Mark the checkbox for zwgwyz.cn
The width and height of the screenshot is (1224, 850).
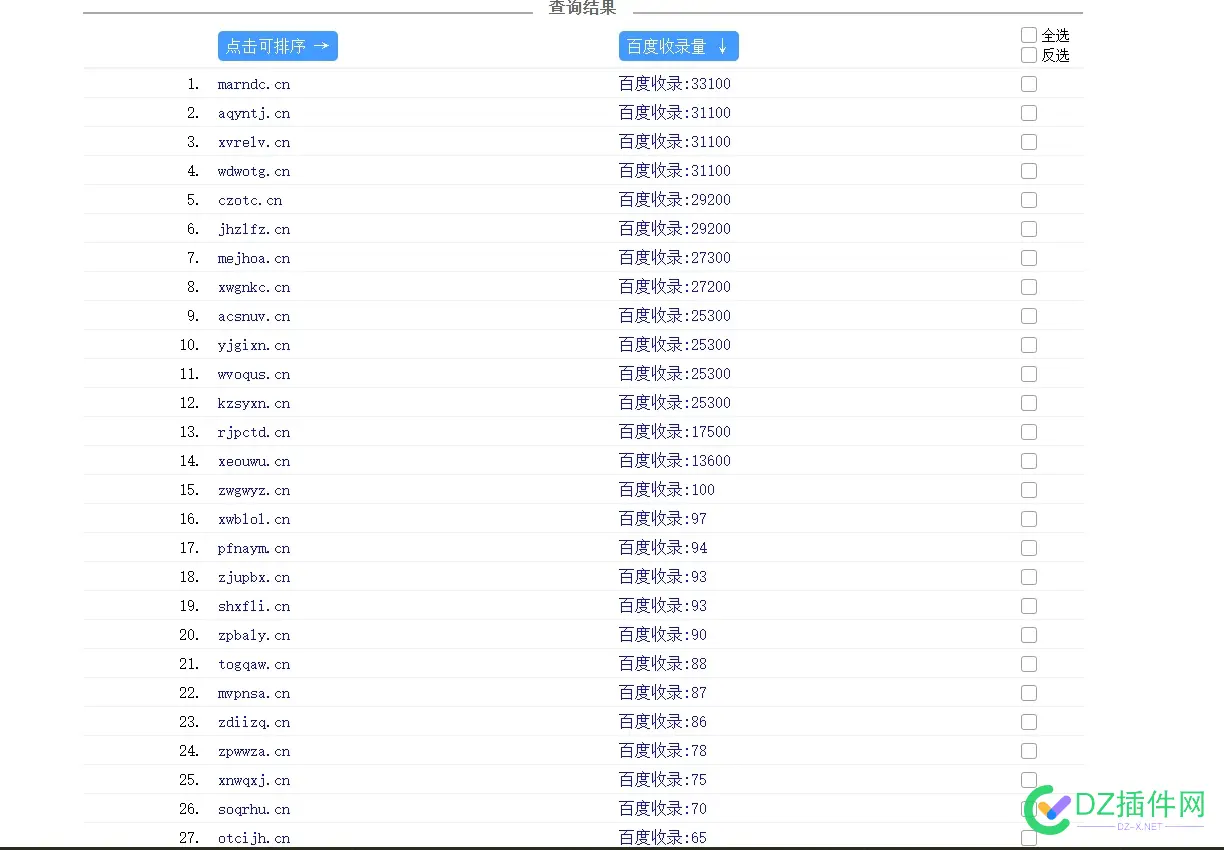[1029, 490]
